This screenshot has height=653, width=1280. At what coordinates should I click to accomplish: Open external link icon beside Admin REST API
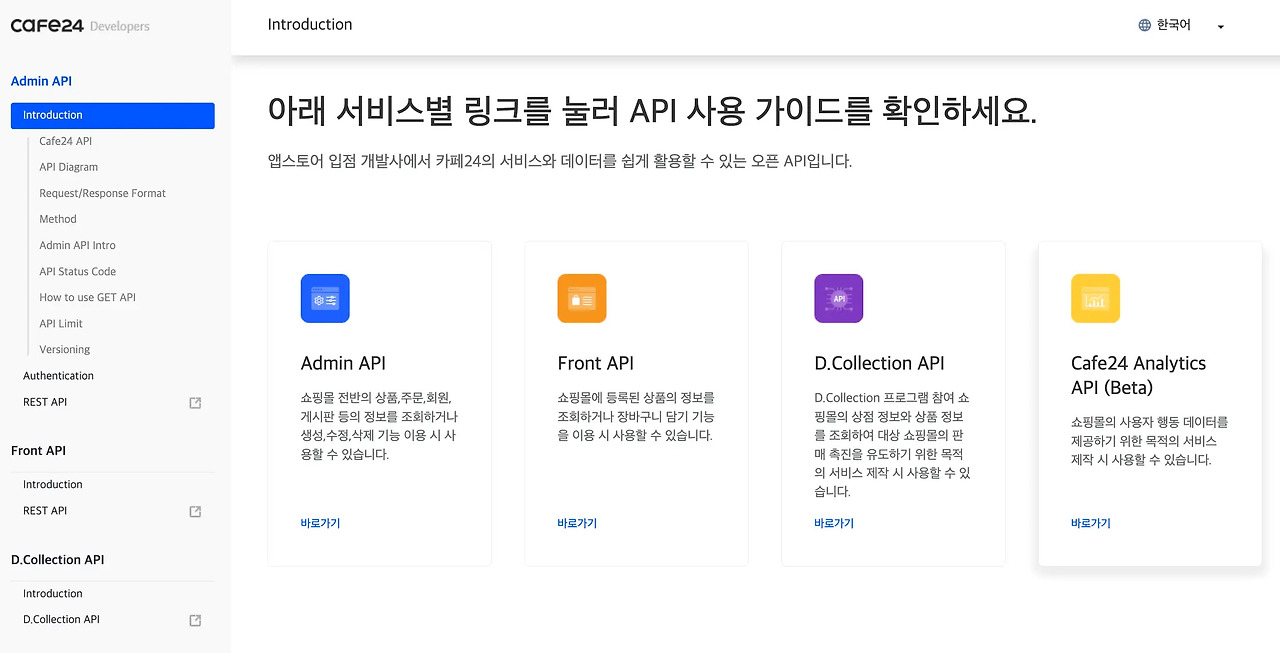click(x=195, y=402)
